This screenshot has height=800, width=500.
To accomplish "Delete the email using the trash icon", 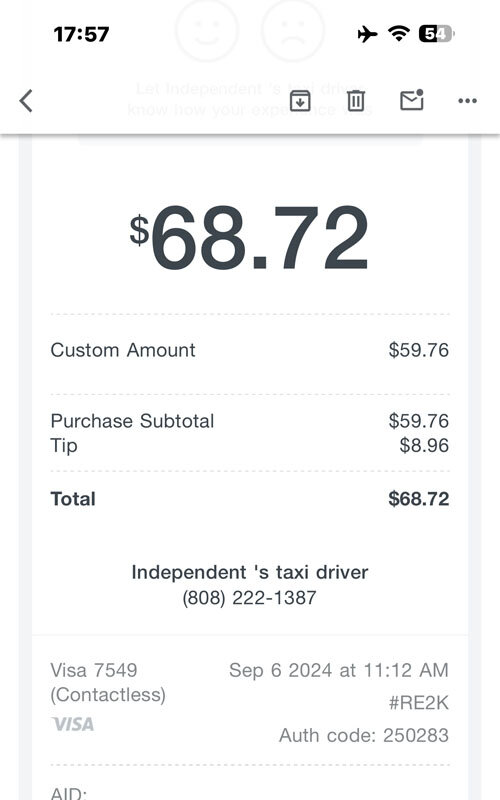I will pos(356,101).
